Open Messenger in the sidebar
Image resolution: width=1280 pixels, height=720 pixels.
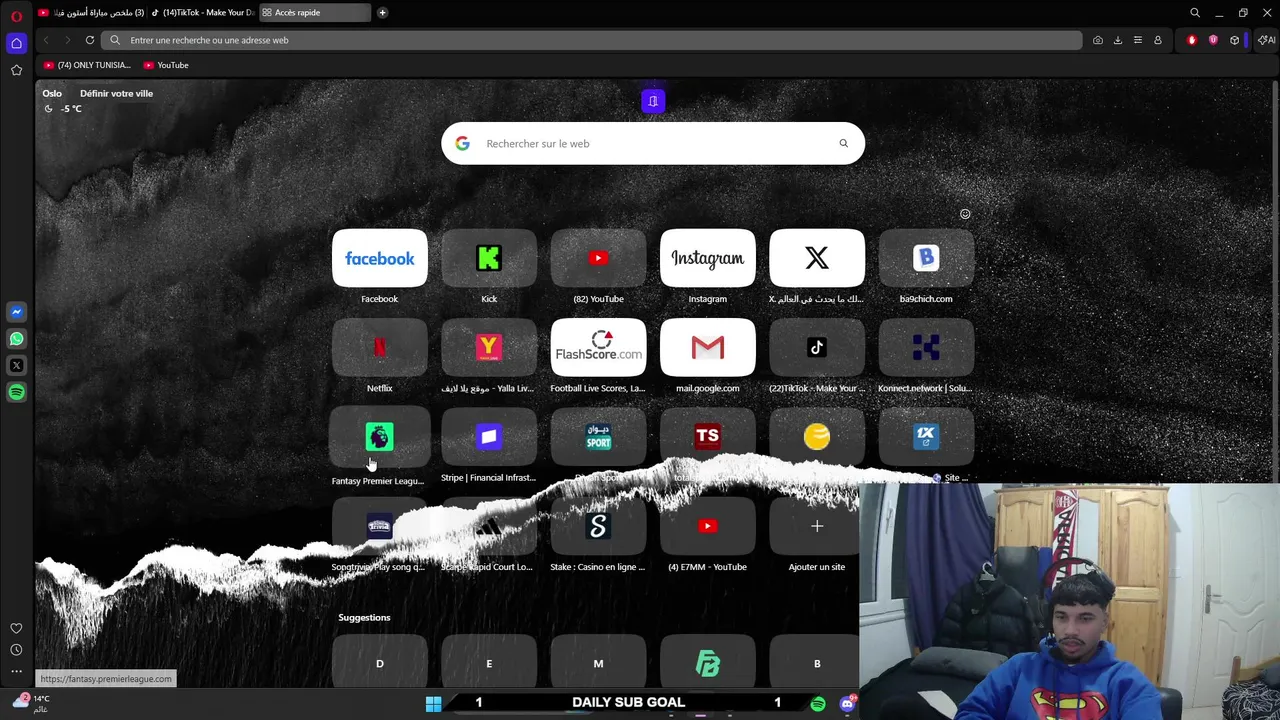click(x=16, y=312)
